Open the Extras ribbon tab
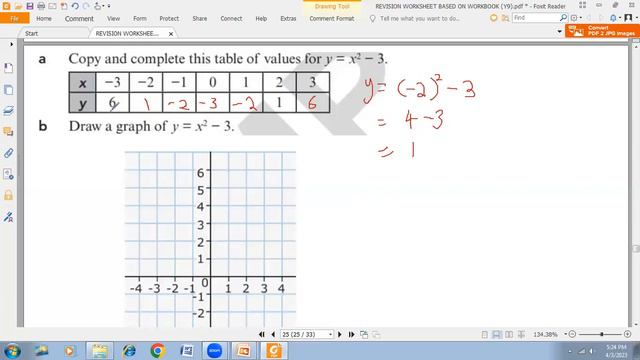The image size is (640, 360). coord(288,18)
